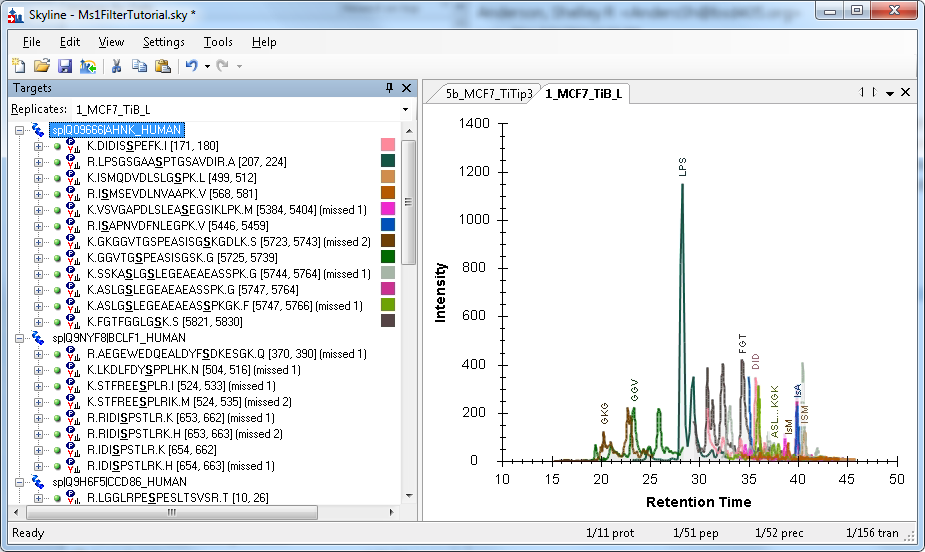
Task: Select peptide R.LPSGSGAASPTGSAVDIR.A in tree
Action: point(160,162)
